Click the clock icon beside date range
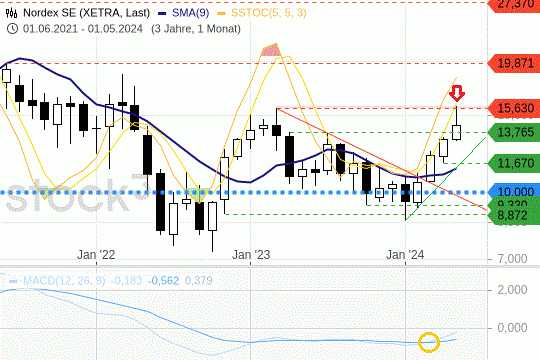The height and width of the screenshot is (360, 540). (12, 29)
